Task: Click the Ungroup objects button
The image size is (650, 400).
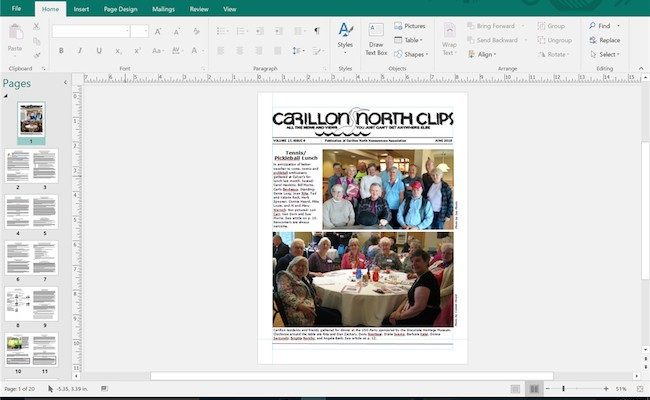Action: tap(555, 40)
